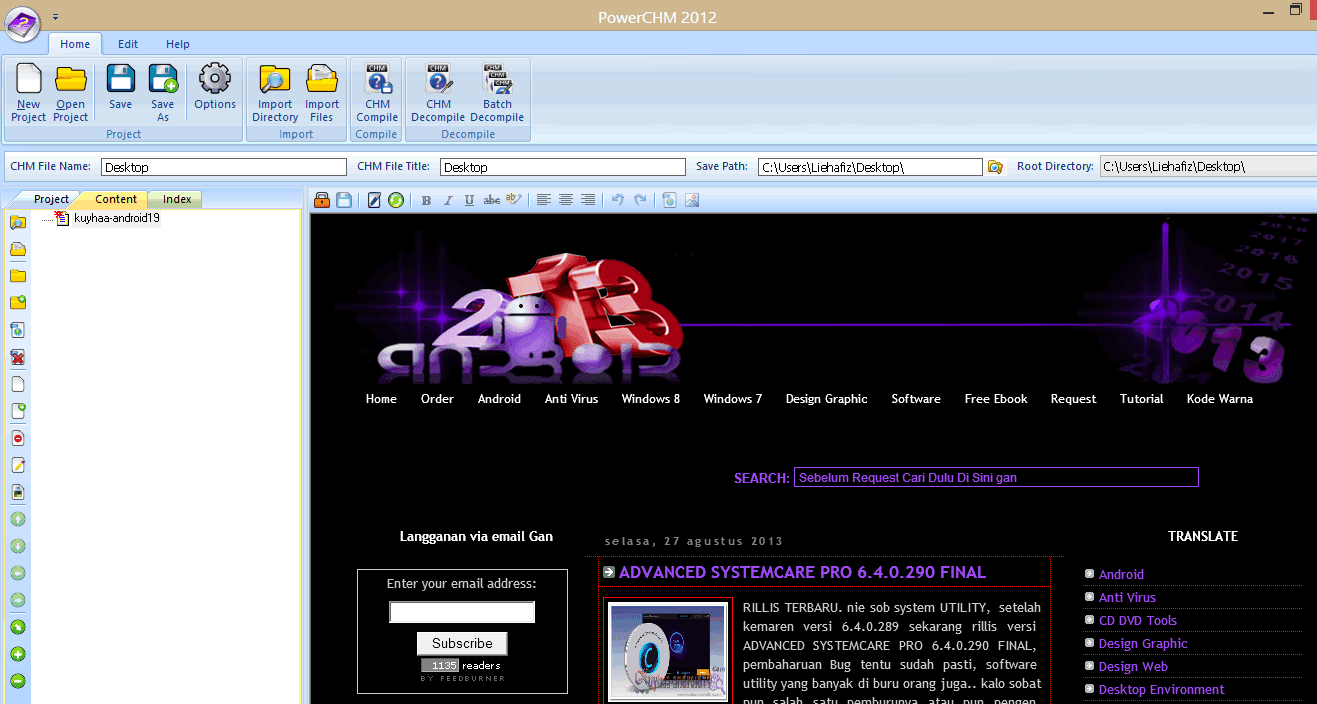
Task: Toggle strikethrough formatting
Action: [492, 200]
